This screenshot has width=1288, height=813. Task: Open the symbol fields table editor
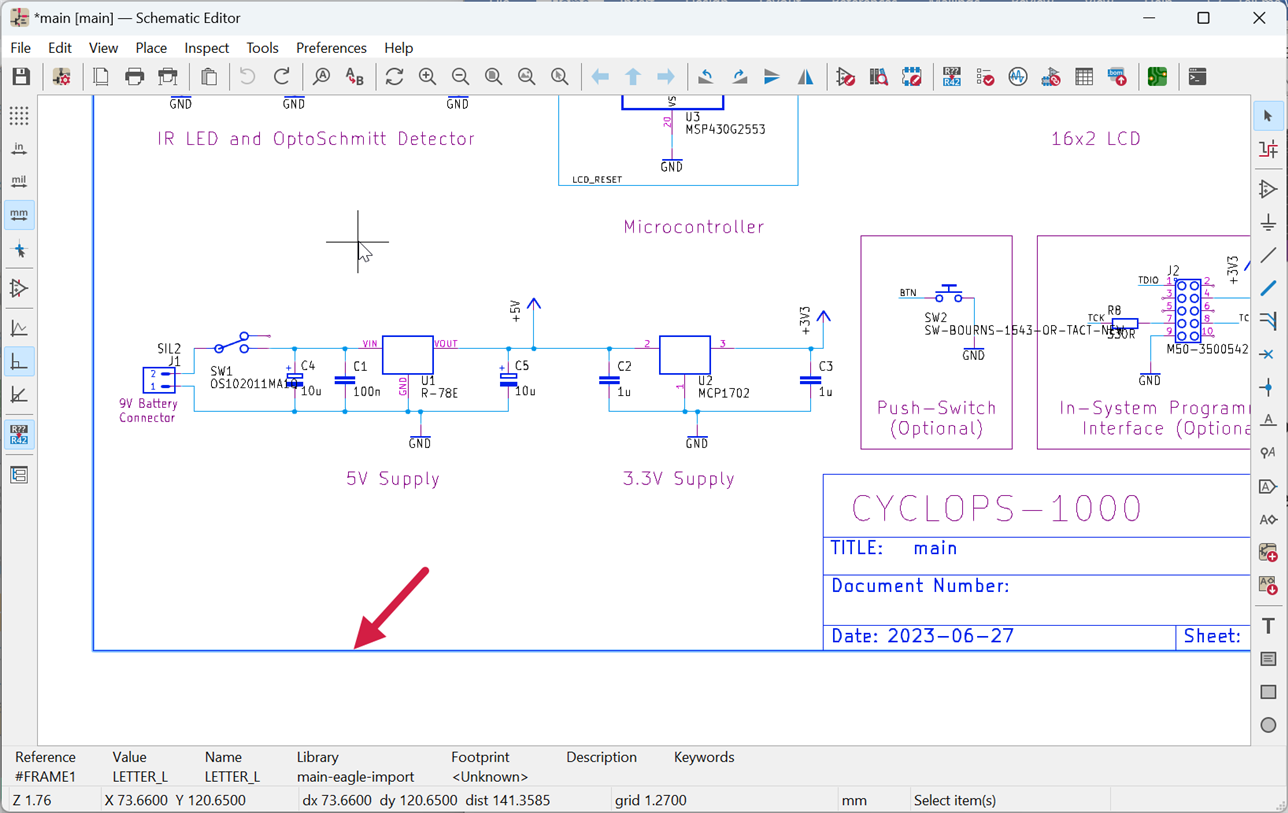[1084, 77]
